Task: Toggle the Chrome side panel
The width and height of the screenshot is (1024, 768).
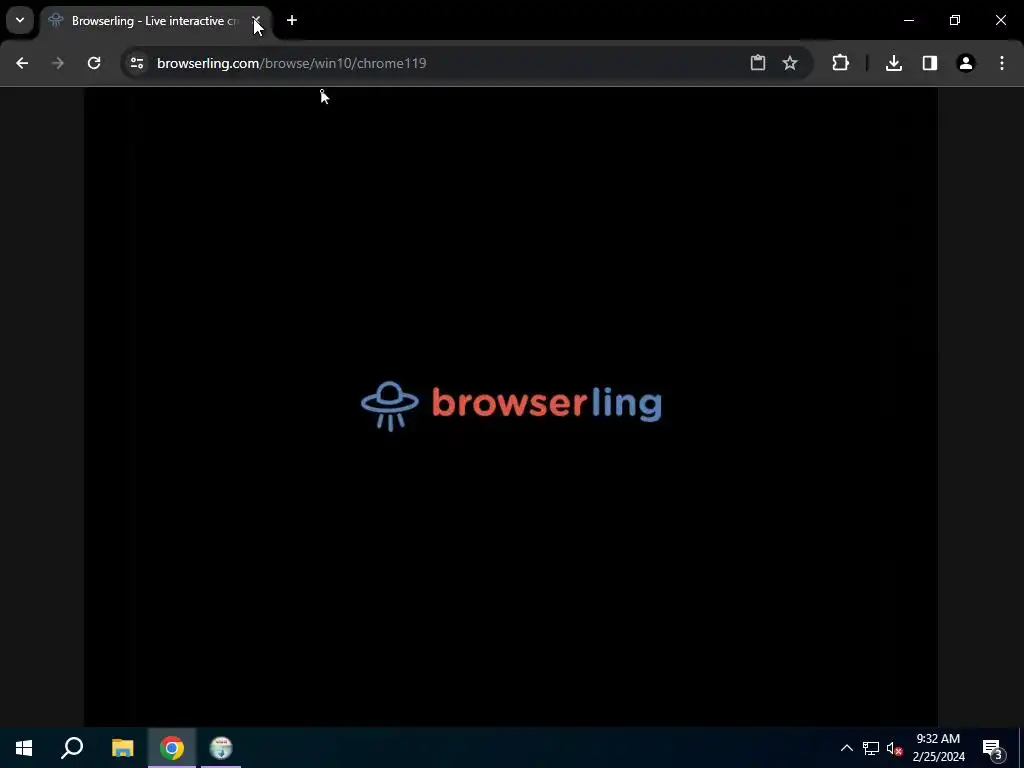Action: pos(930,63)
